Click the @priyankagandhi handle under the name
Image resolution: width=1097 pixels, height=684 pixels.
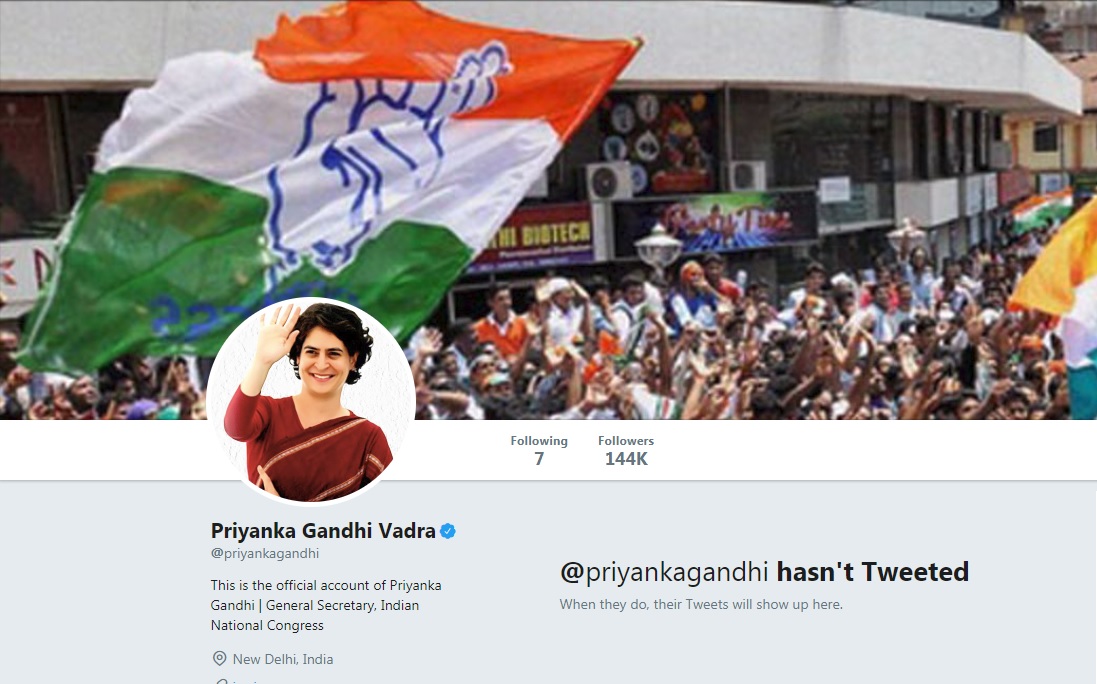[264, 553]
